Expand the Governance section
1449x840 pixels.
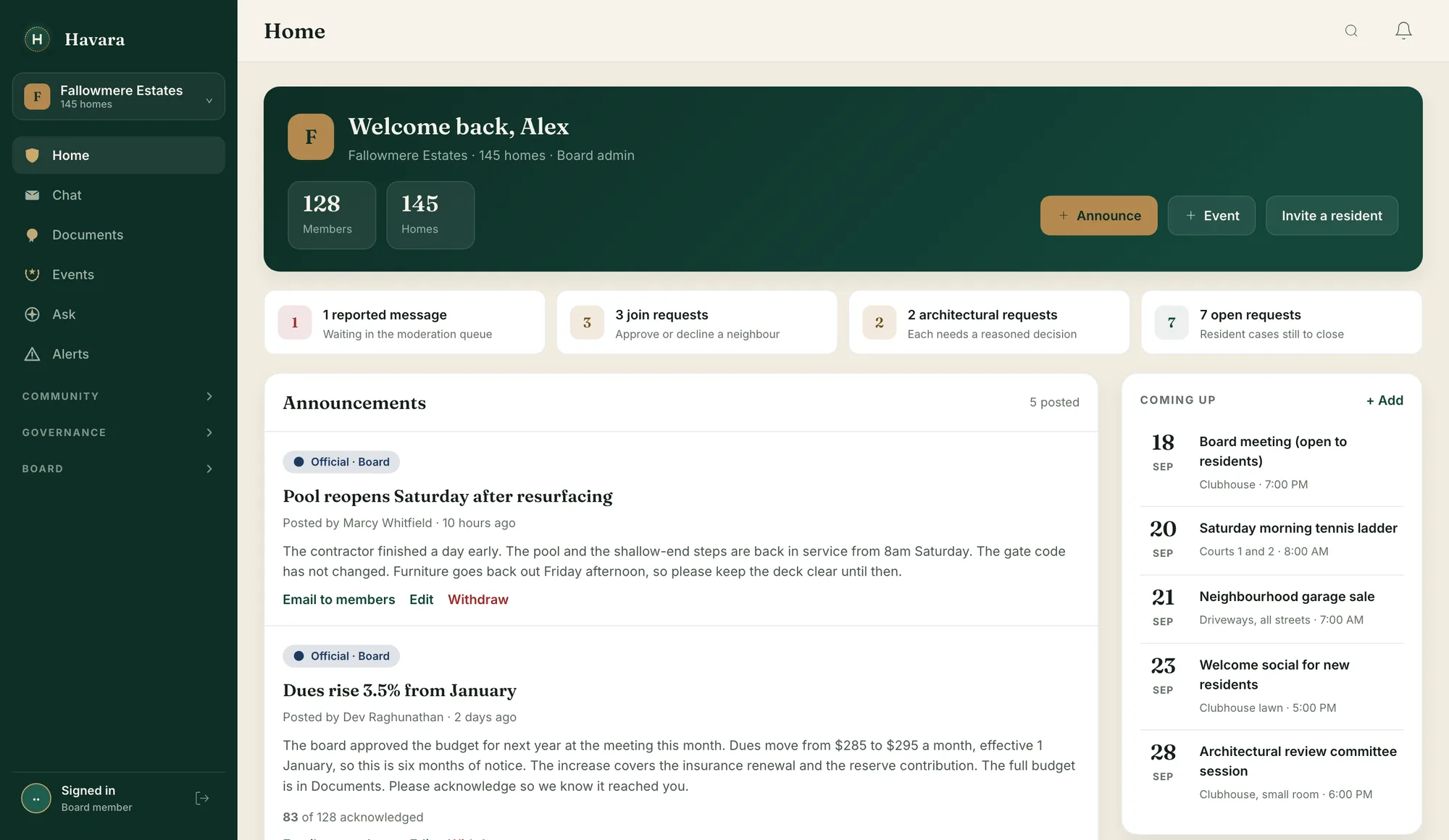[x=119, y=432]
